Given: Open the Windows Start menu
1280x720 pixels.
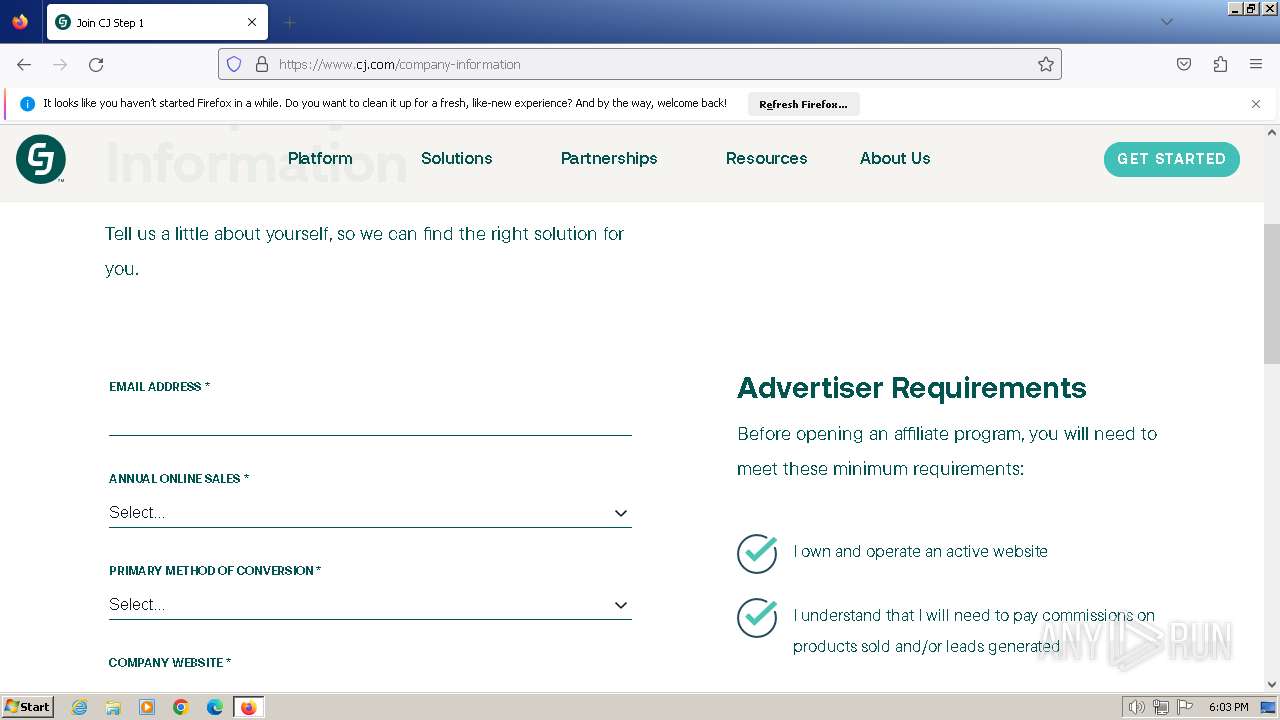Looking at the screenshot, I should pyautogui.click(x=28, y=707).
